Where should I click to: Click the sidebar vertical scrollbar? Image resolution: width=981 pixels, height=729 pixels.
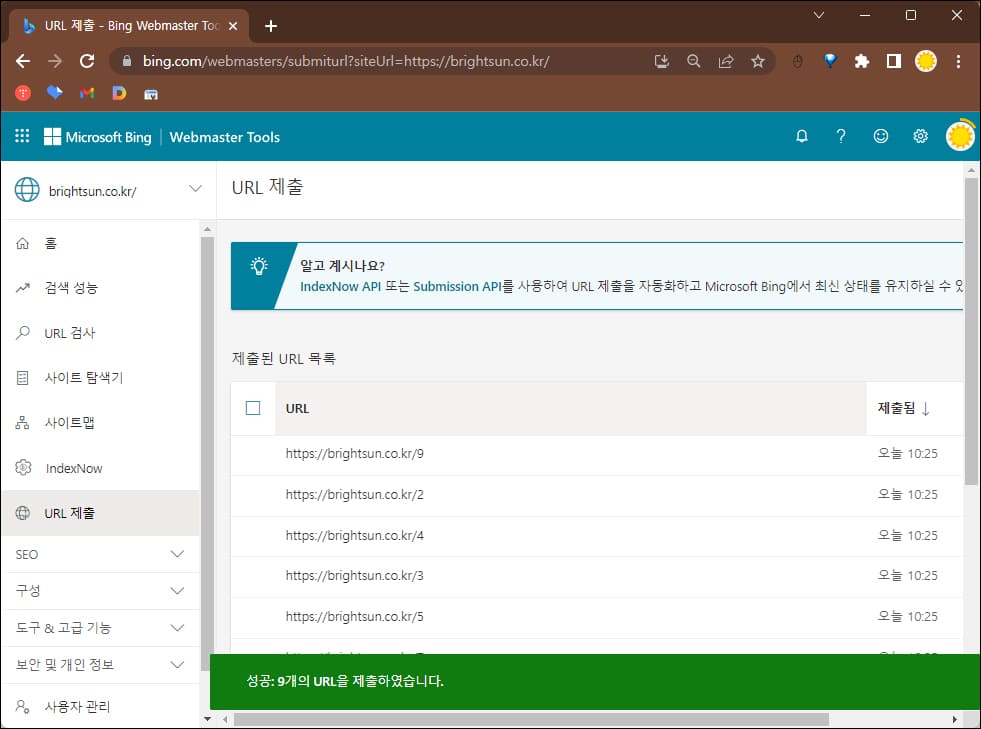point(207,454)
